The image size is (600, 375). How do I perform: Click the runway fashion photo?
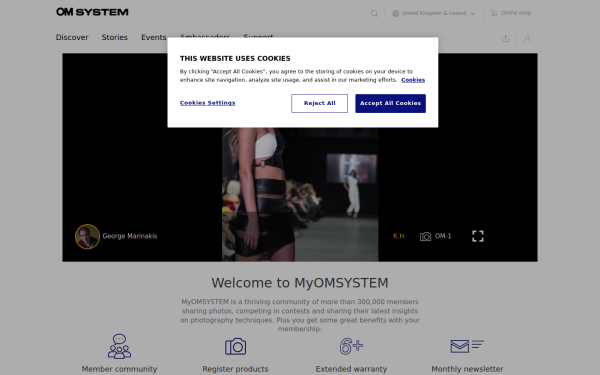pos(300,194)
